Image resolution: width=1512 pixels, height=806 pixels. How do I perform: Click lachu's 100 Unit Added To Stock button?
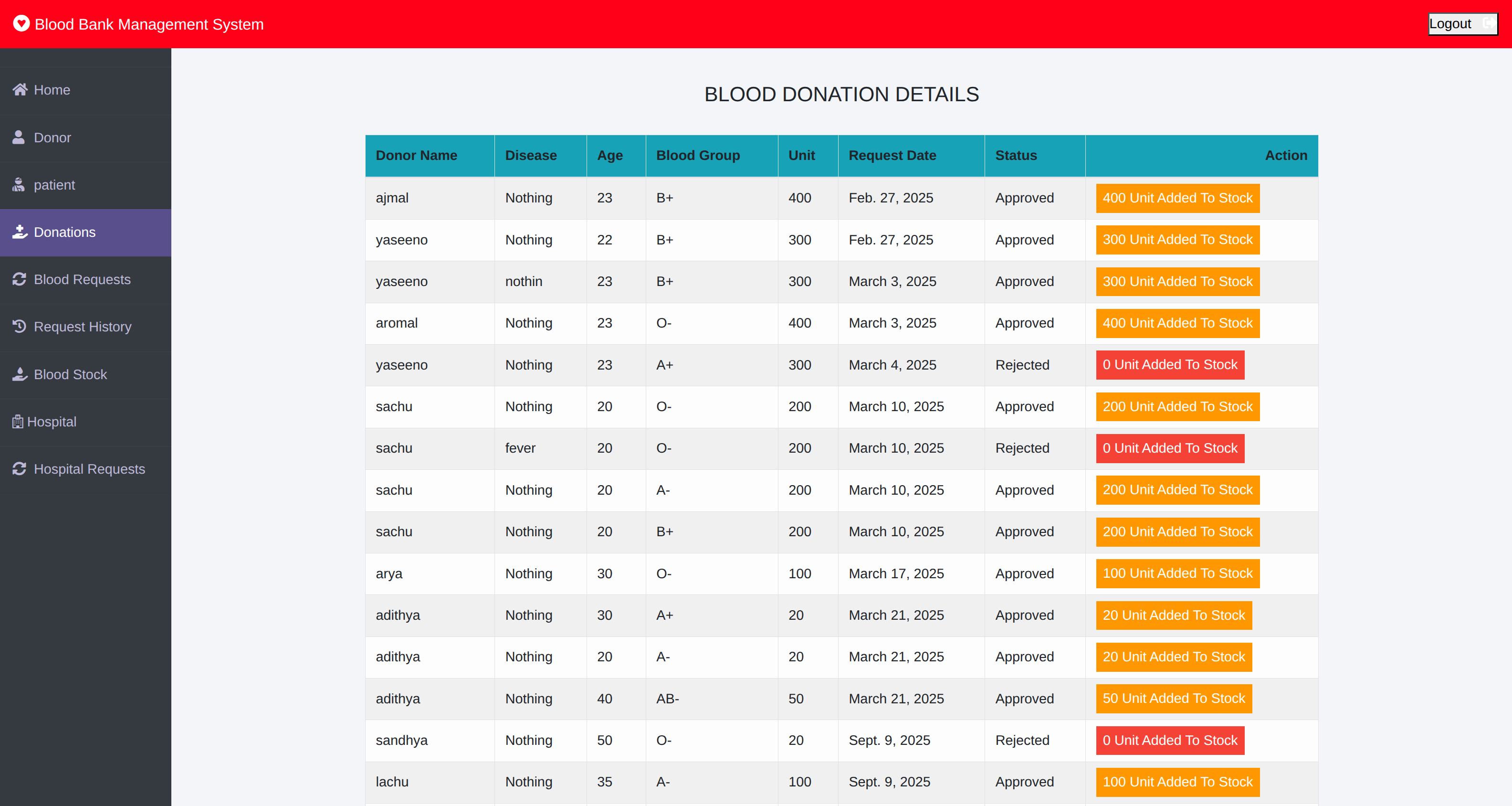pos(1177,782)
